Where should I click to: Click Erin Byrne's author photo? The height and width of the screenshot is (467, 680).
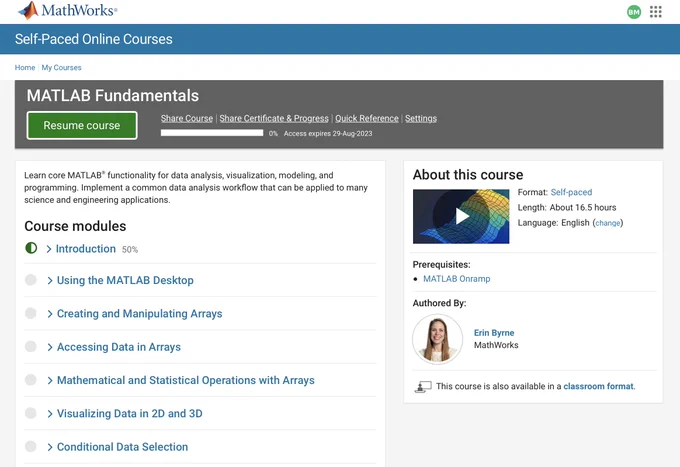point(438,339)
